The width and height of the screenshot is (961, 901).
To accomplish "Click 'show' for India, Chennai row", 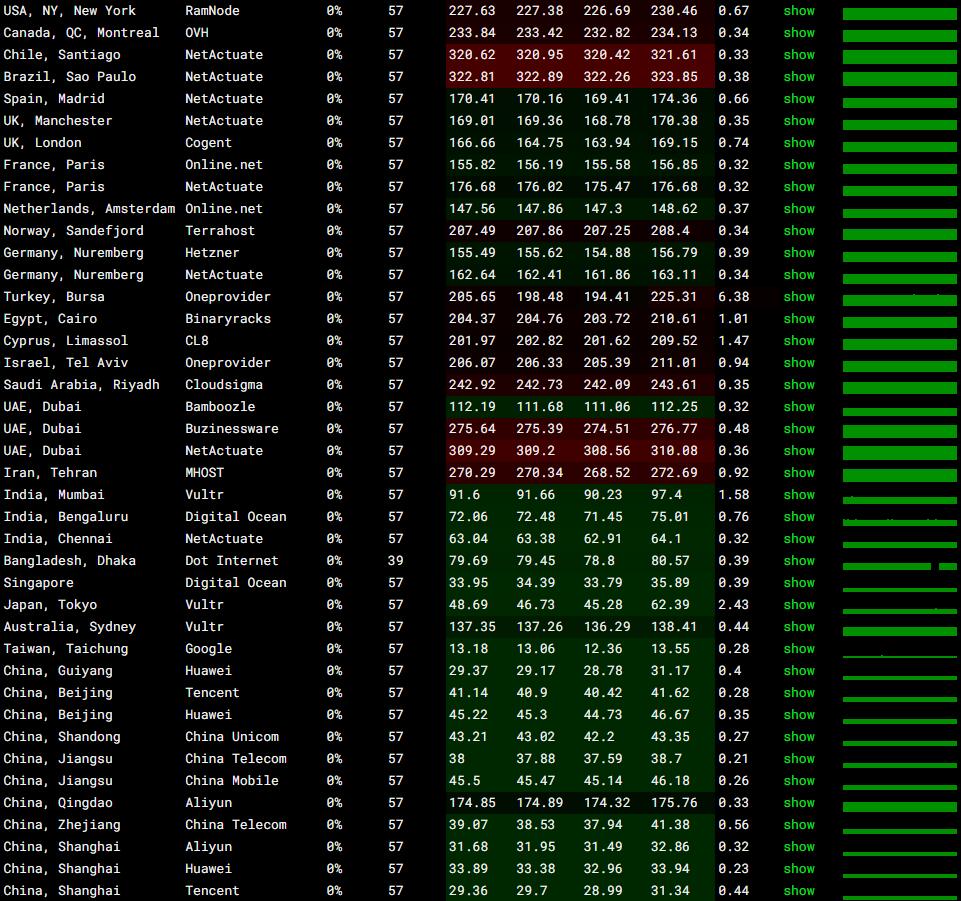I will pos(799,539).
